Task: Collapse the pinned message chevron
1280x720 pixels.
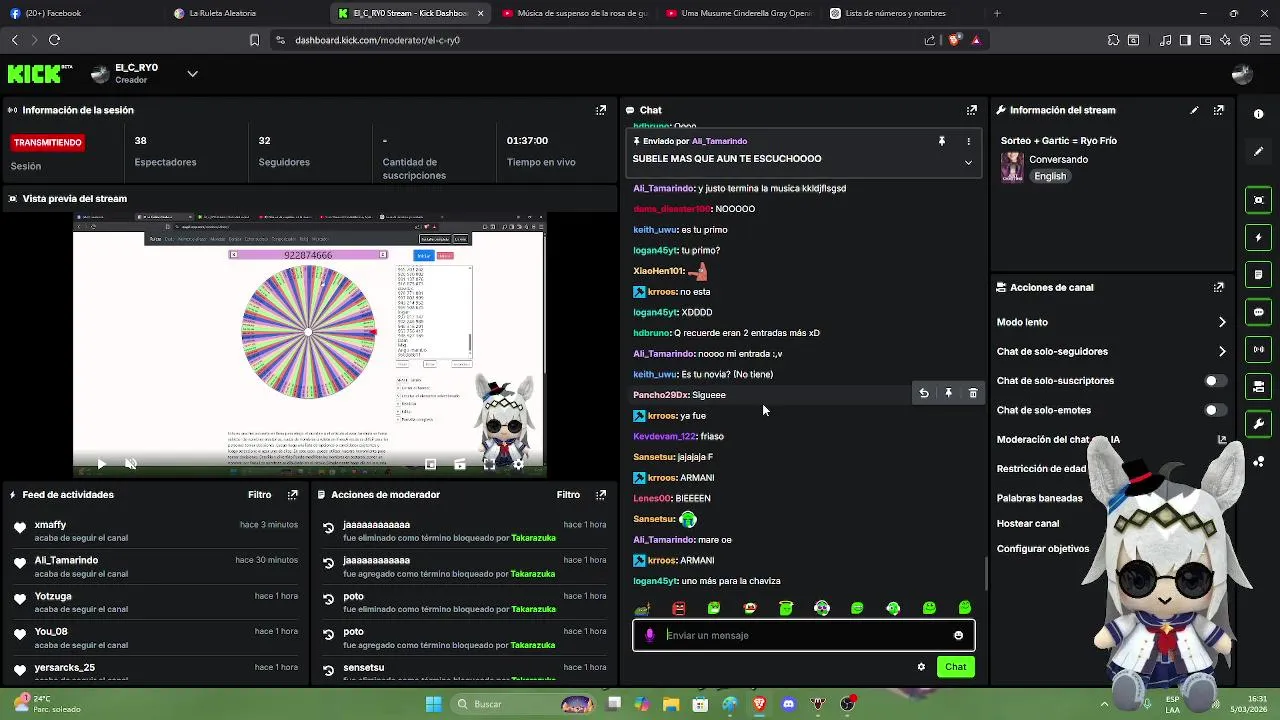Action: 968,162
